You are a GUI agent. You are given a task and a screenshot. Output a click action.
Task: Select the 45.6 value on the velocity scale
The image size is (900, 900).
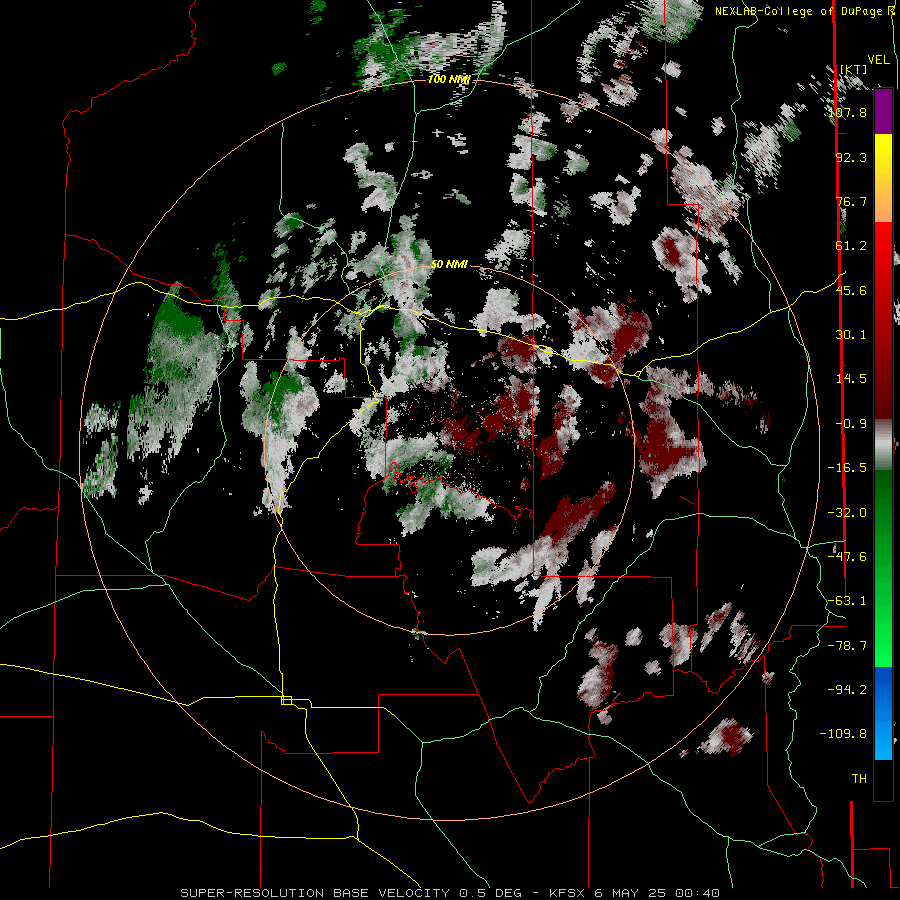coord(851,290)
